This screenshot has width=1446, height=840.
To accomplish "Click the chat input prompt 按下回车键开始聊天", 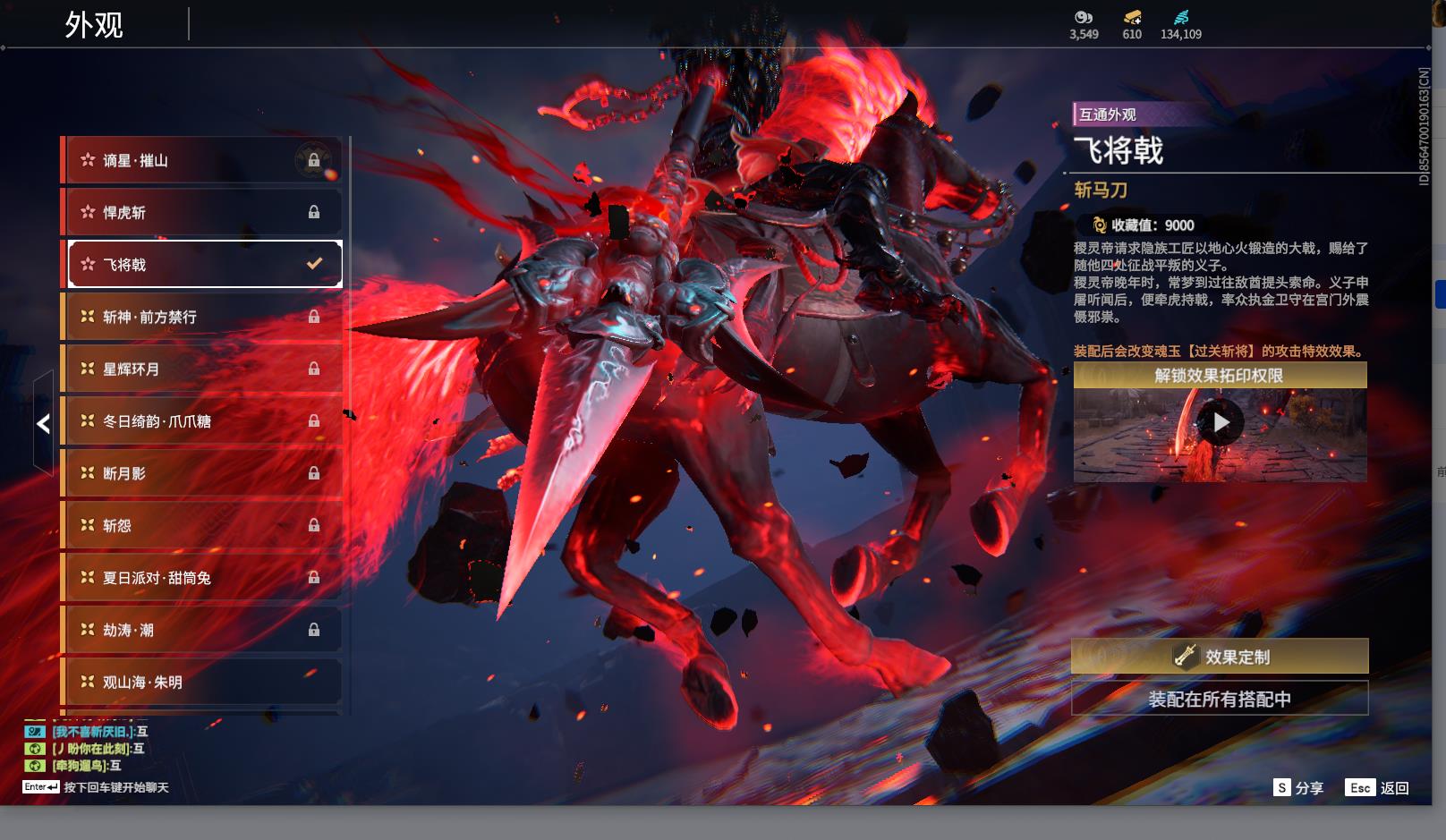I will click(115, 787).
